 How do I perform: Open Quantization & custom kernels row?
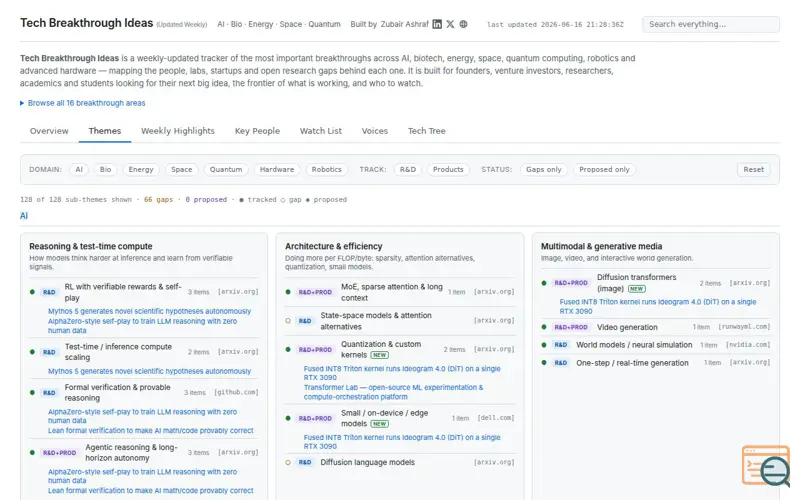tap(399, 349)
